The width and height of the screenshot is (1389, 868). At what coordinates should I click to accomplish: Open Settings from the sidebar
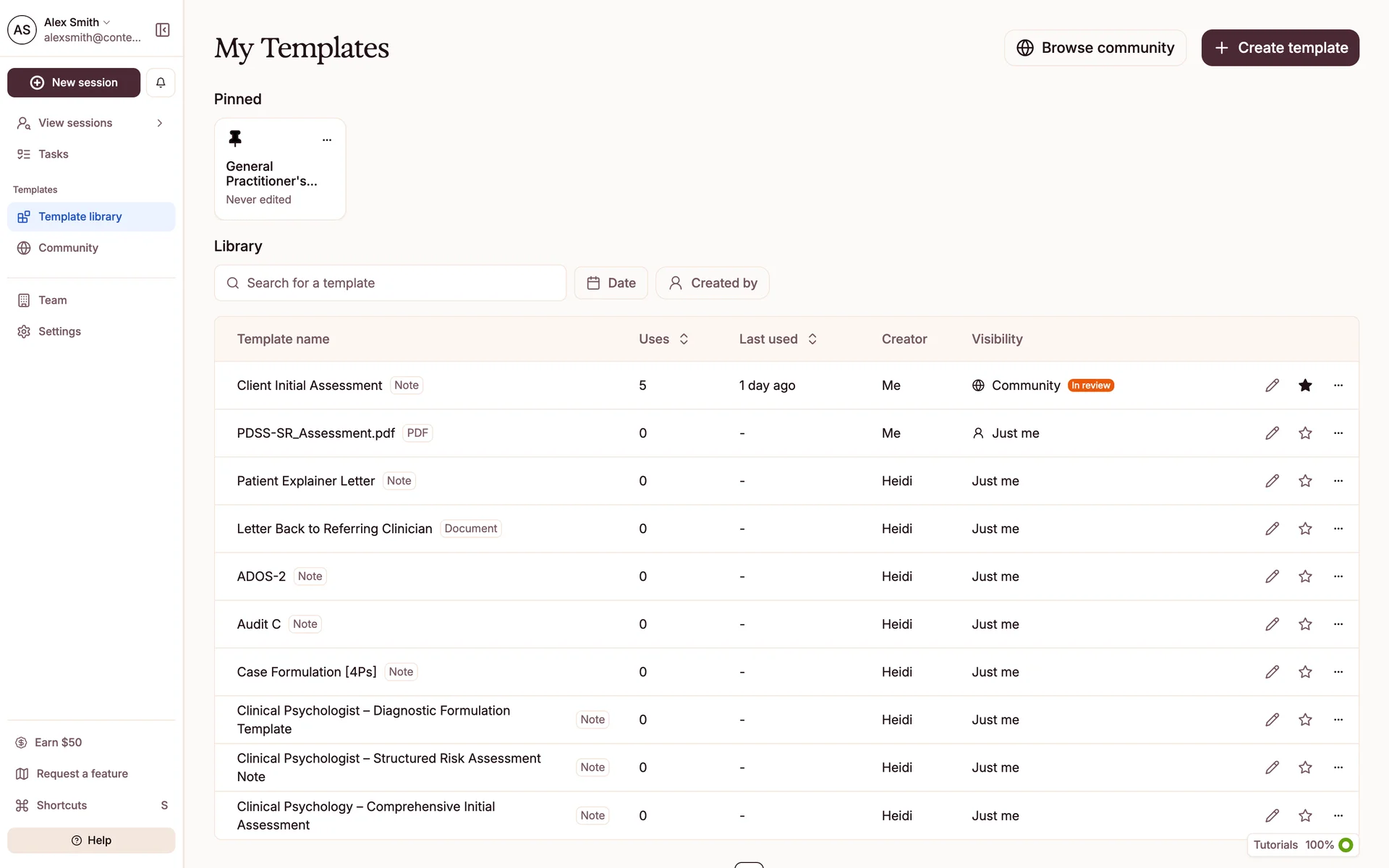tap(59, 331)
